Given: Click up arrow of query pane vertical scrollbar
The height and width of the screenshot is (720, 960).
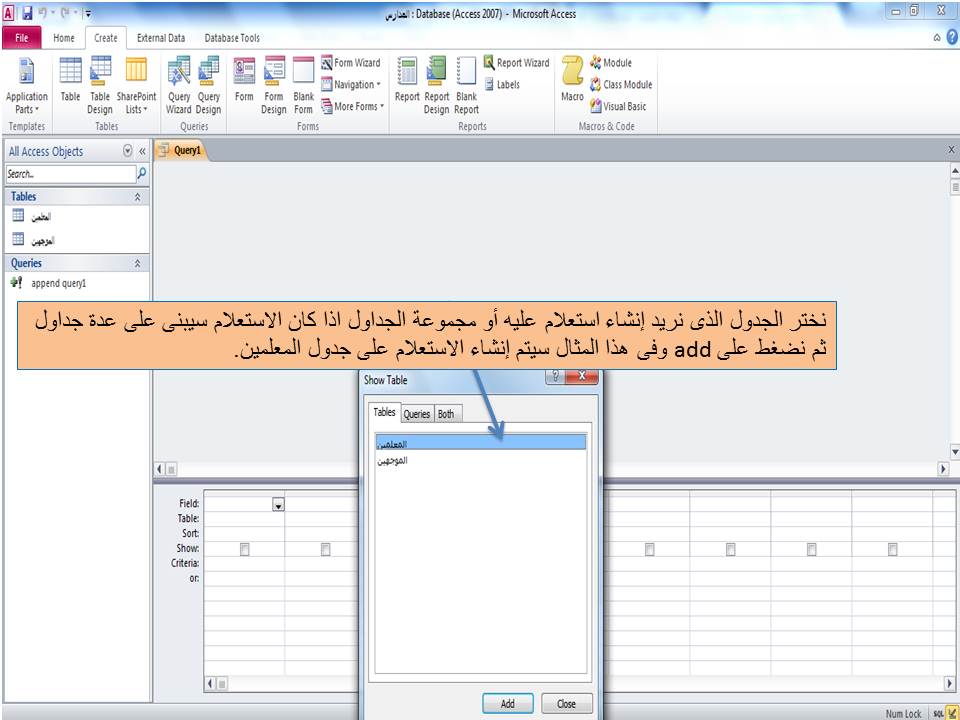Looking at the screenshot, I should tap(954, 170).
